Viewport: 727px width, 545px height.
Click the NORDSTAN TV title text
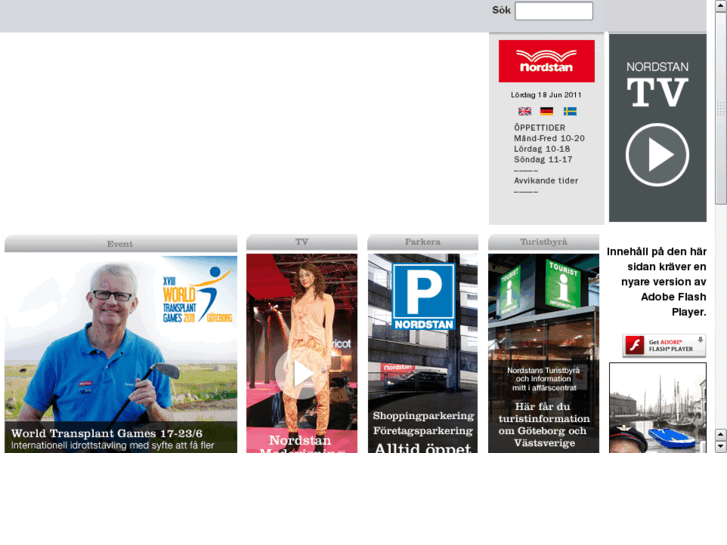click(657, 85)
